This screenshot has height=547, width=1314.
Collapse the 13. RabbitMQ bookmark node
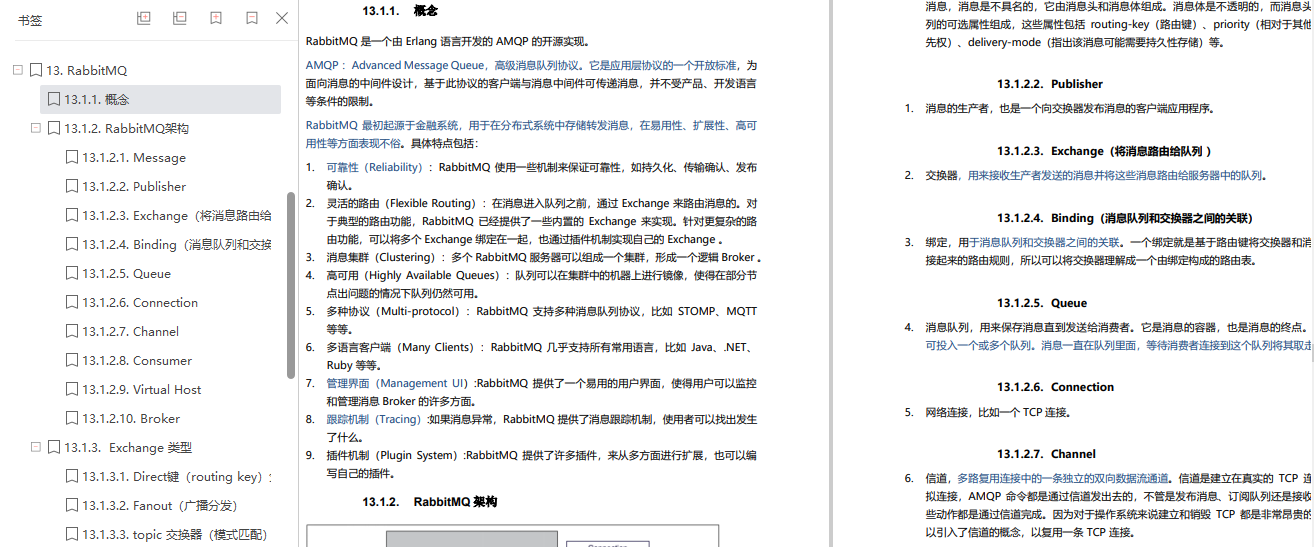[18, 70]
